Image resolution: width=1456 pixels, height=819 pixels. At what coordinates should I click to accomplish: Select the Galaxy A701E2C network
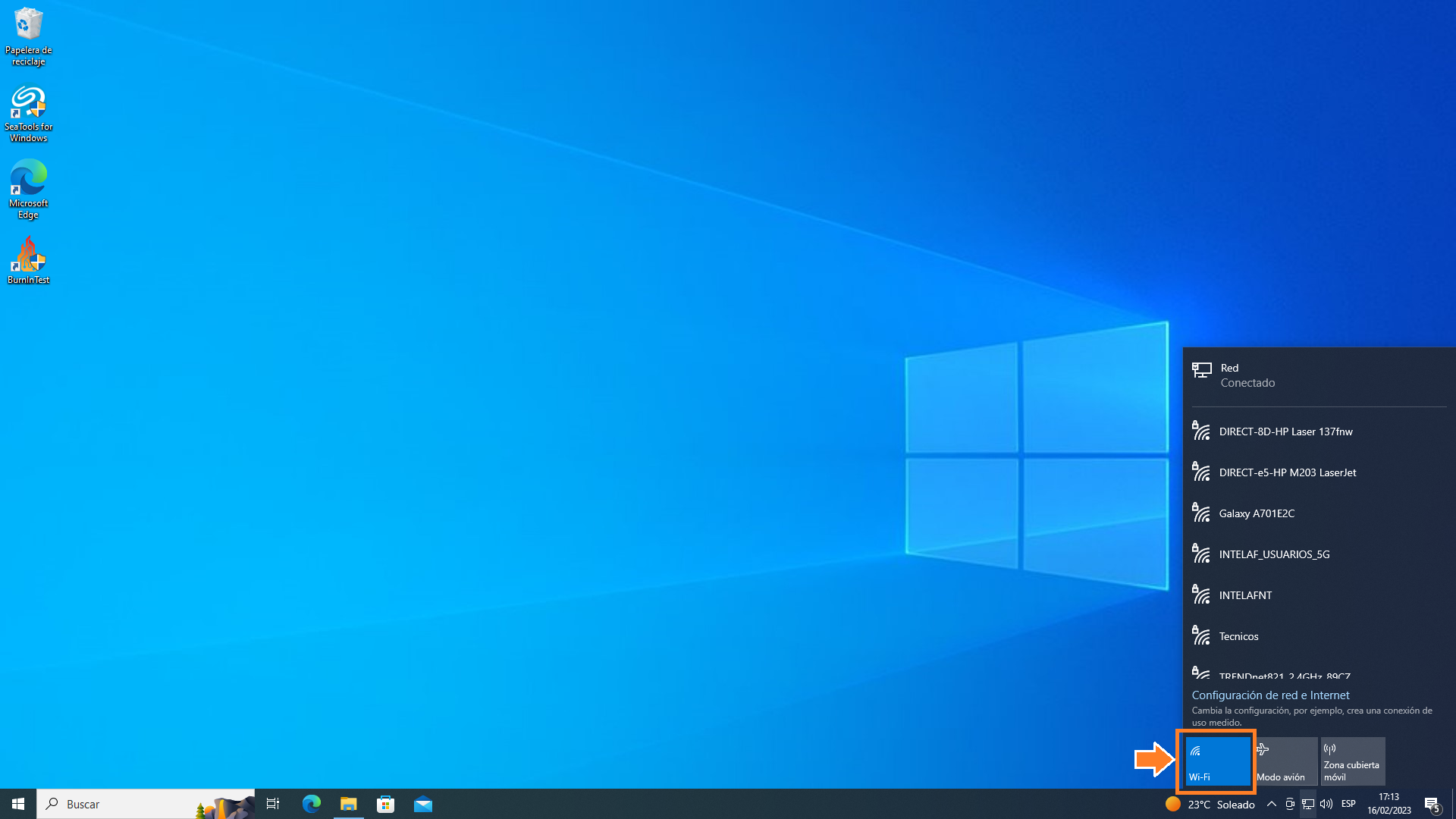1257,513
